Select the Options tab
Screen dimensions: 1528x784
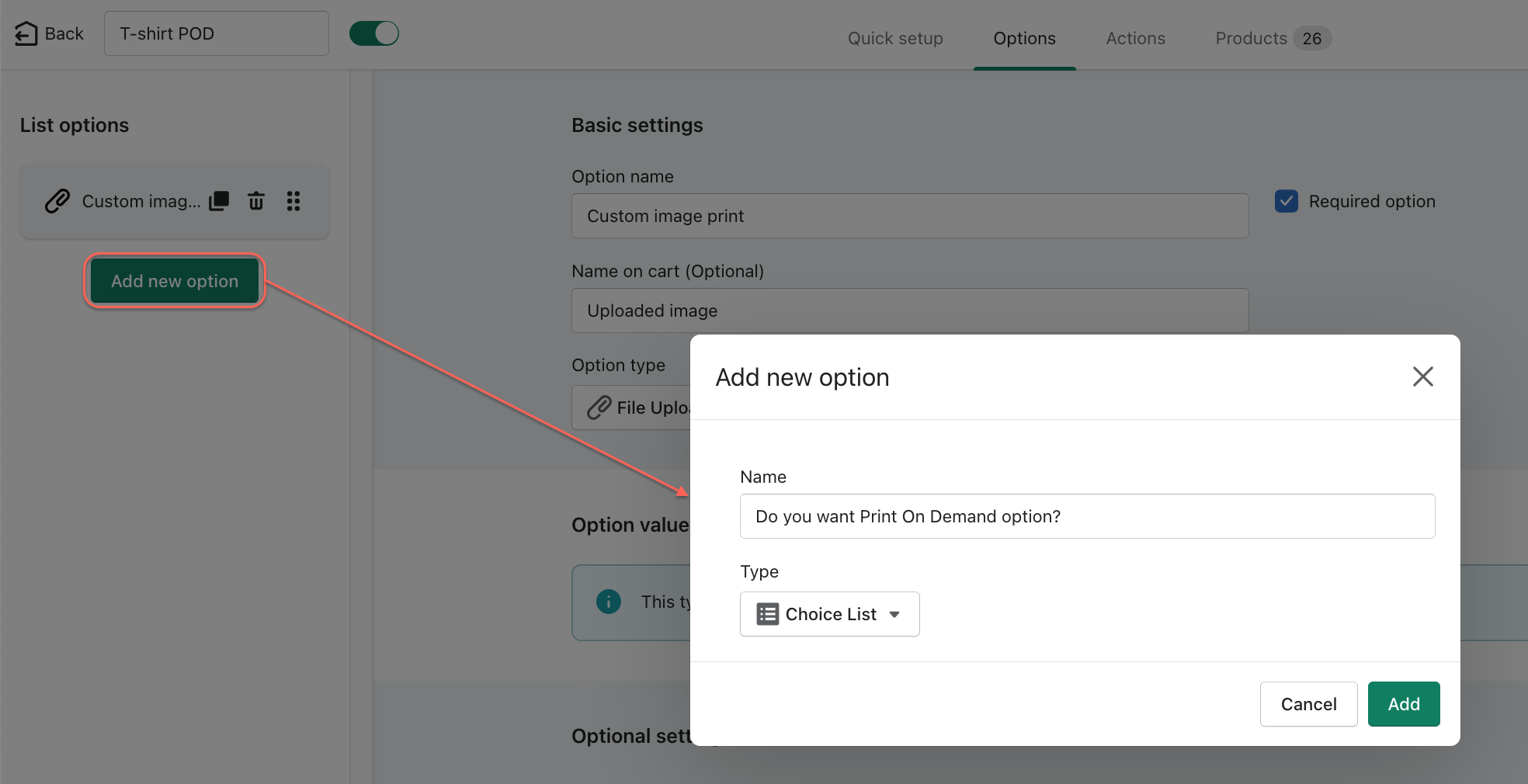coord(1025,38)
